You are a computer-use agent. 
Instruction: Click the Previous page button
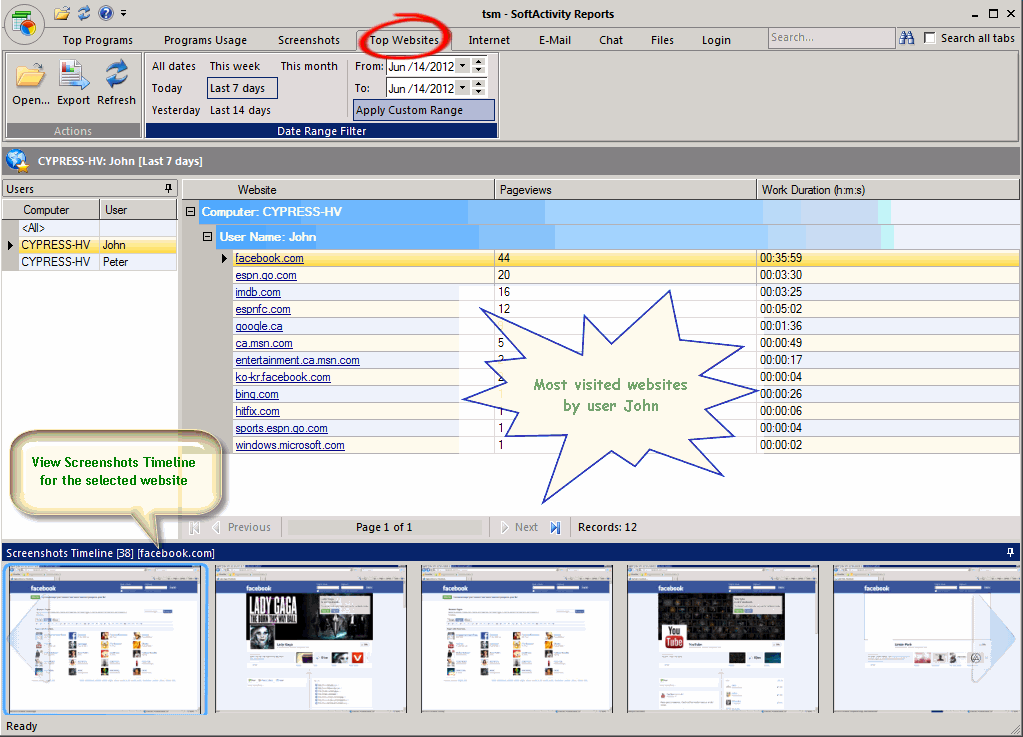pyautogui.click(x=241, y=527)
